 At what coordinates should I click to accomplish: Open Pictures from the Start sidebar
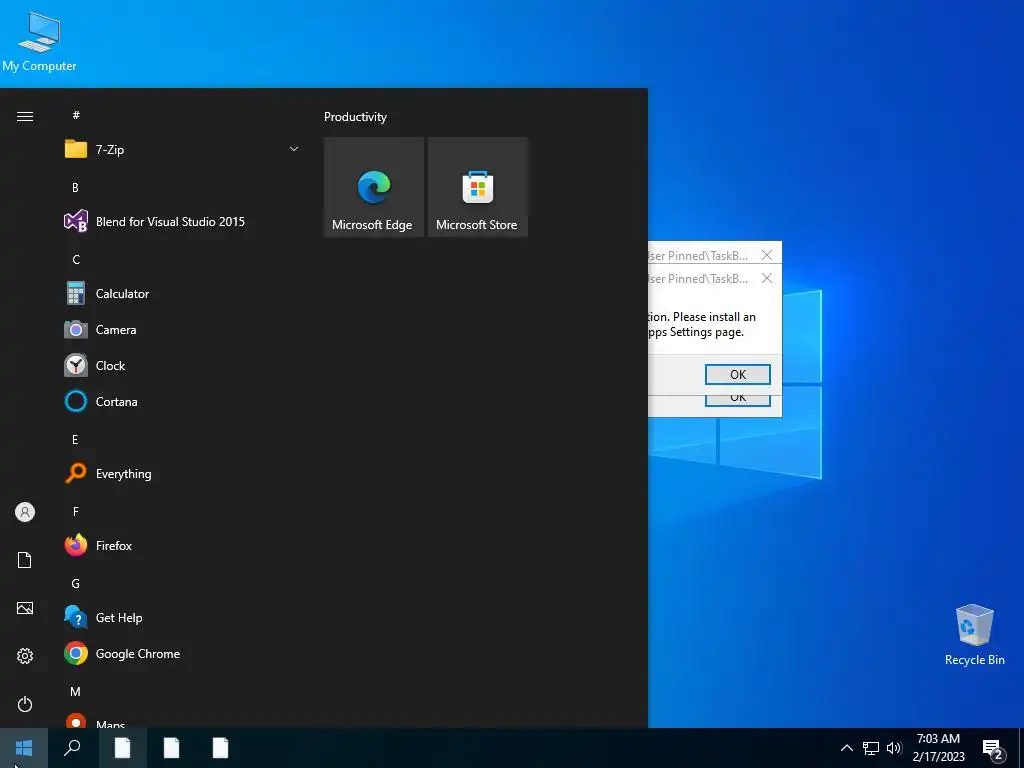[25, 608]
